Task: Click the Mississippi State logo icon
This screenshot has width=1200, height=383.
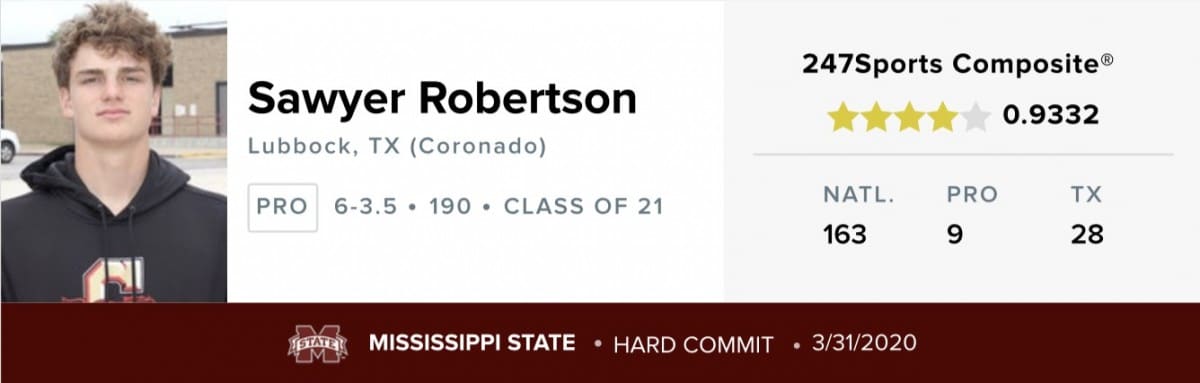Action: coord(318,344)
